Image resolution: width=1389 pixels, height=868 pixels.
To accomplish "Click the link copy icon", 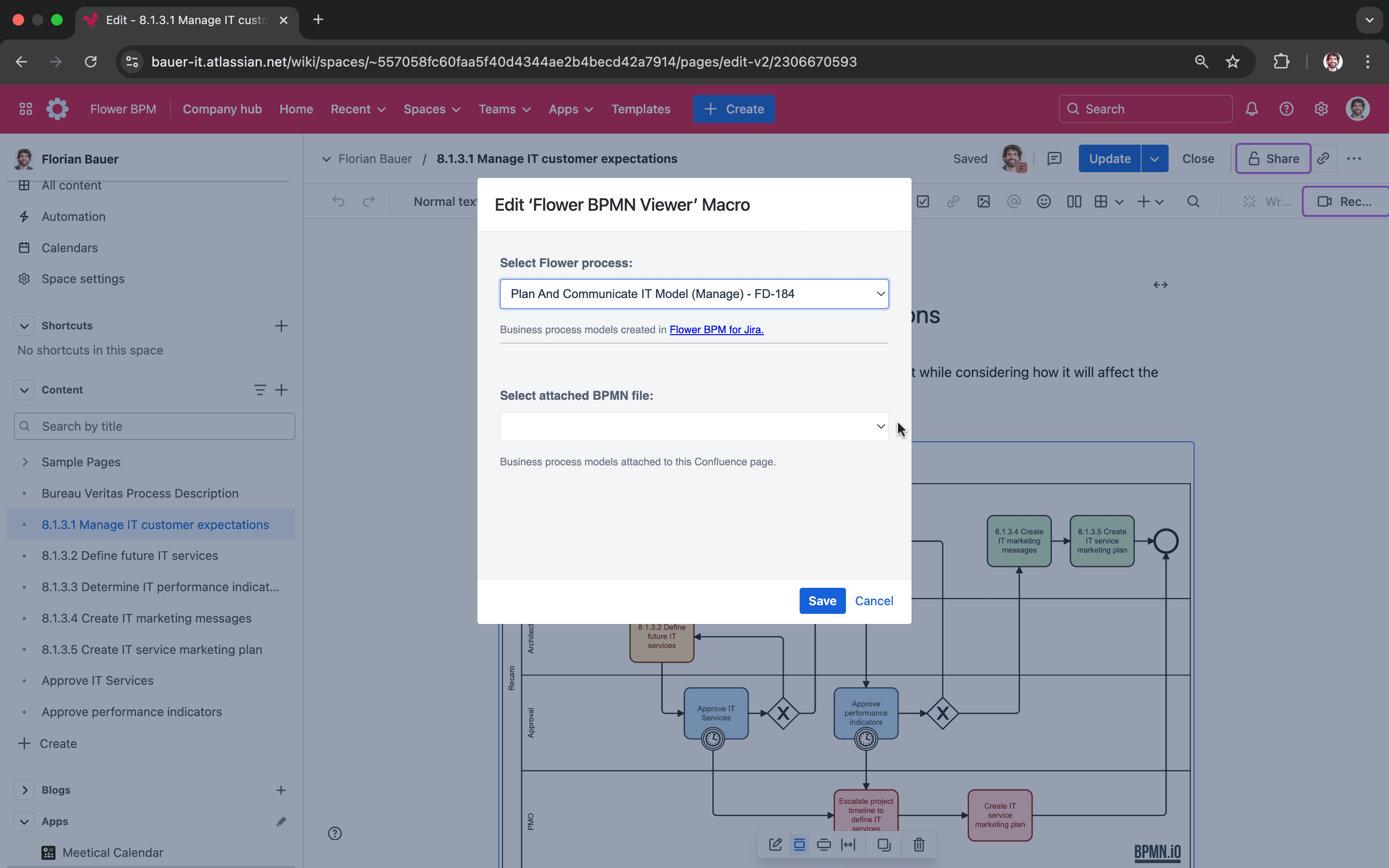I will [1323, 158].
